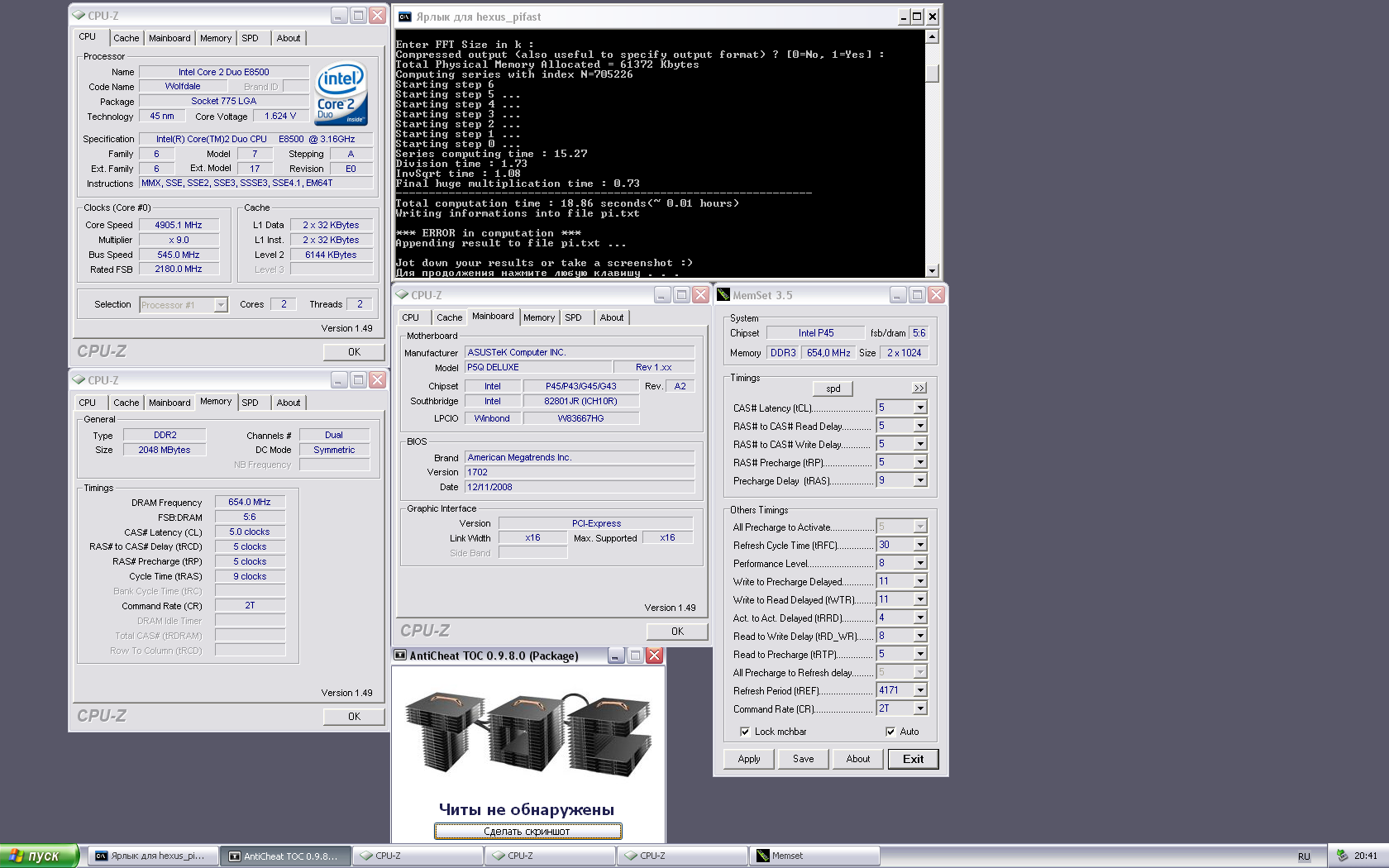Image resolution: width=1389 pixels, height=868 pixels.
Task: Click the >> expand button in MemSet Timings
Action: coord(919,388)
